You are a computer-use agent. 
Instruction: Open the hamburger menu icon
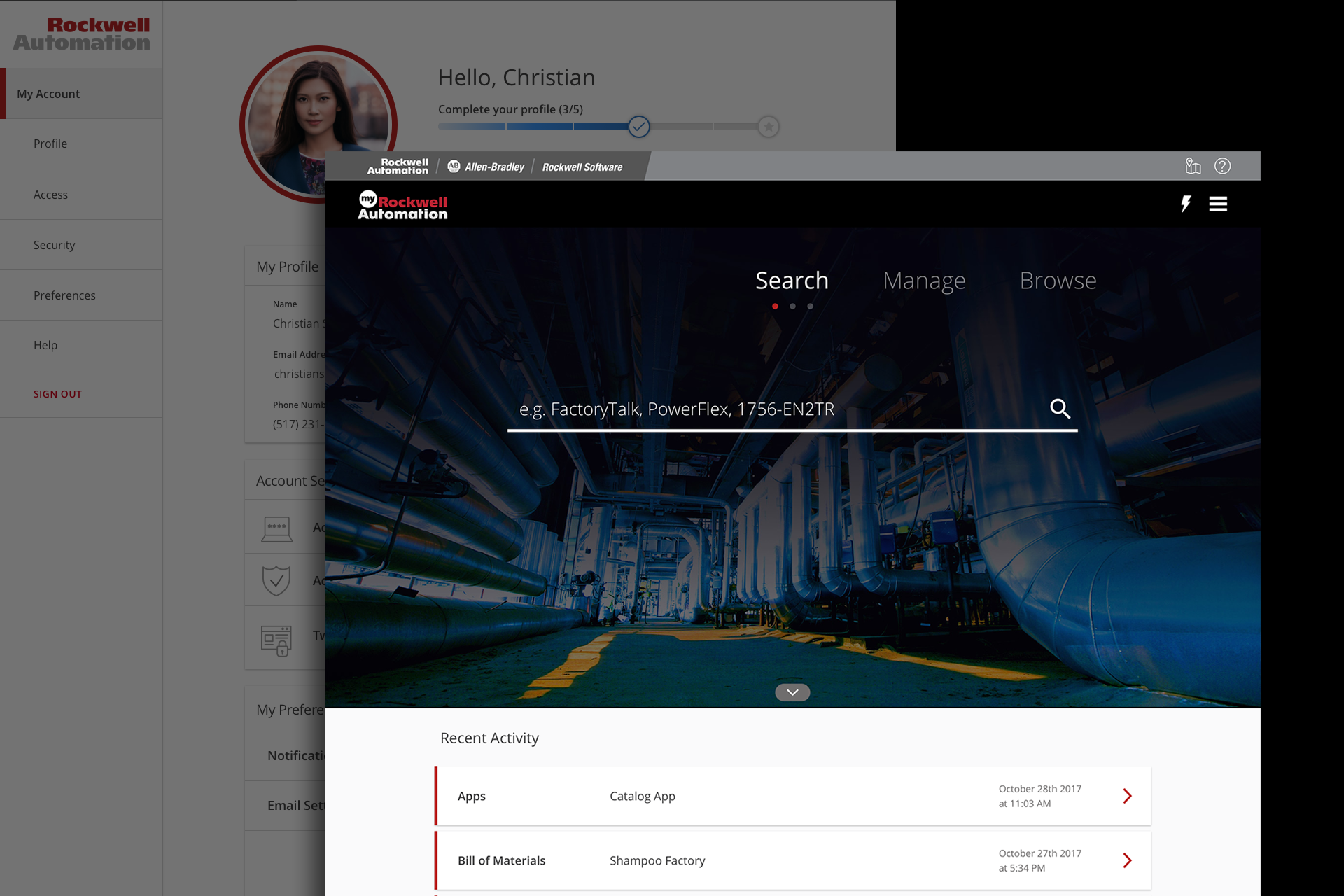1218,204
